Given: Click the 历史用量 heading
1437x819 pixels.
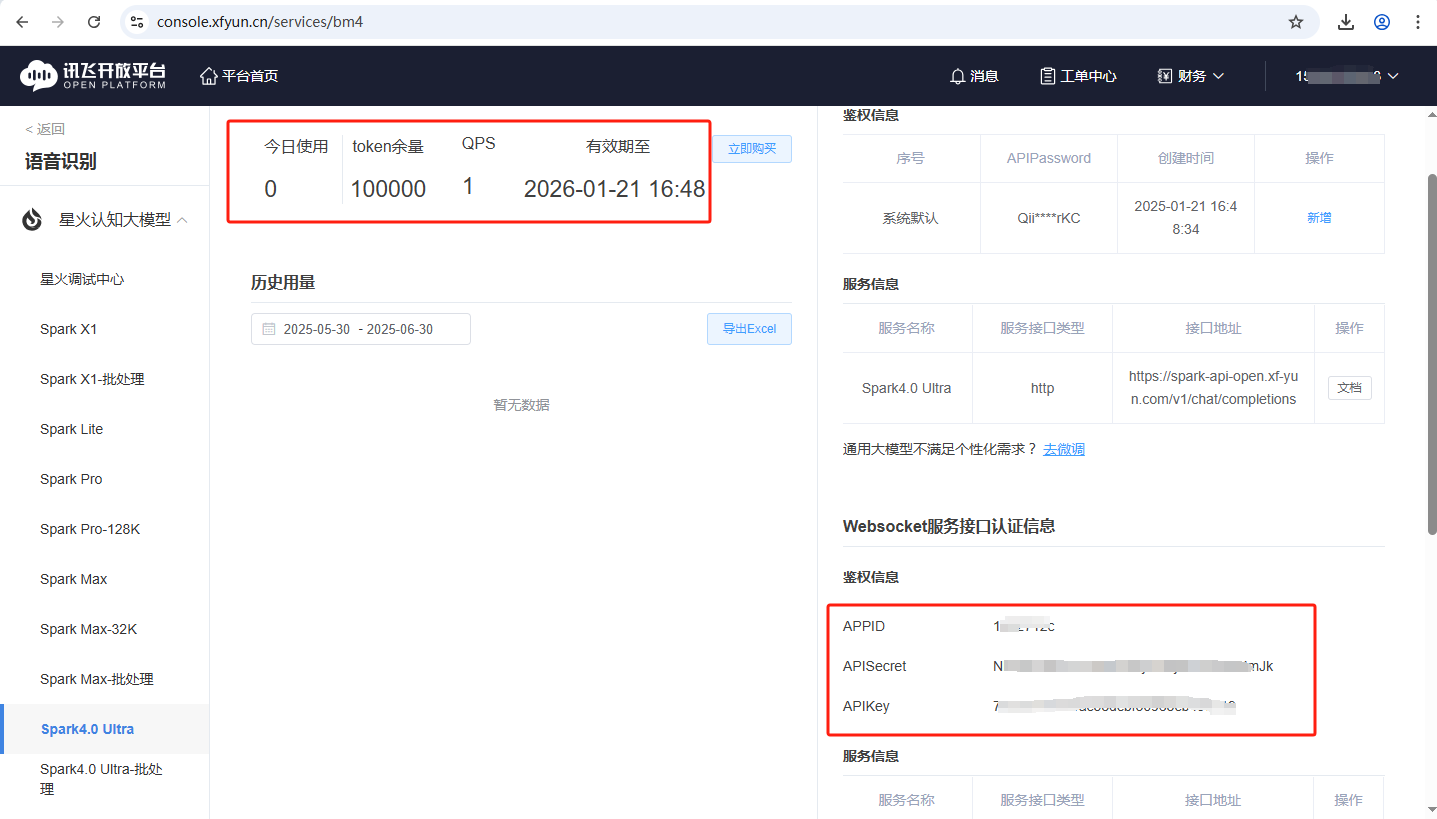Looking at the screenshot, I should (x=283, y=282).
